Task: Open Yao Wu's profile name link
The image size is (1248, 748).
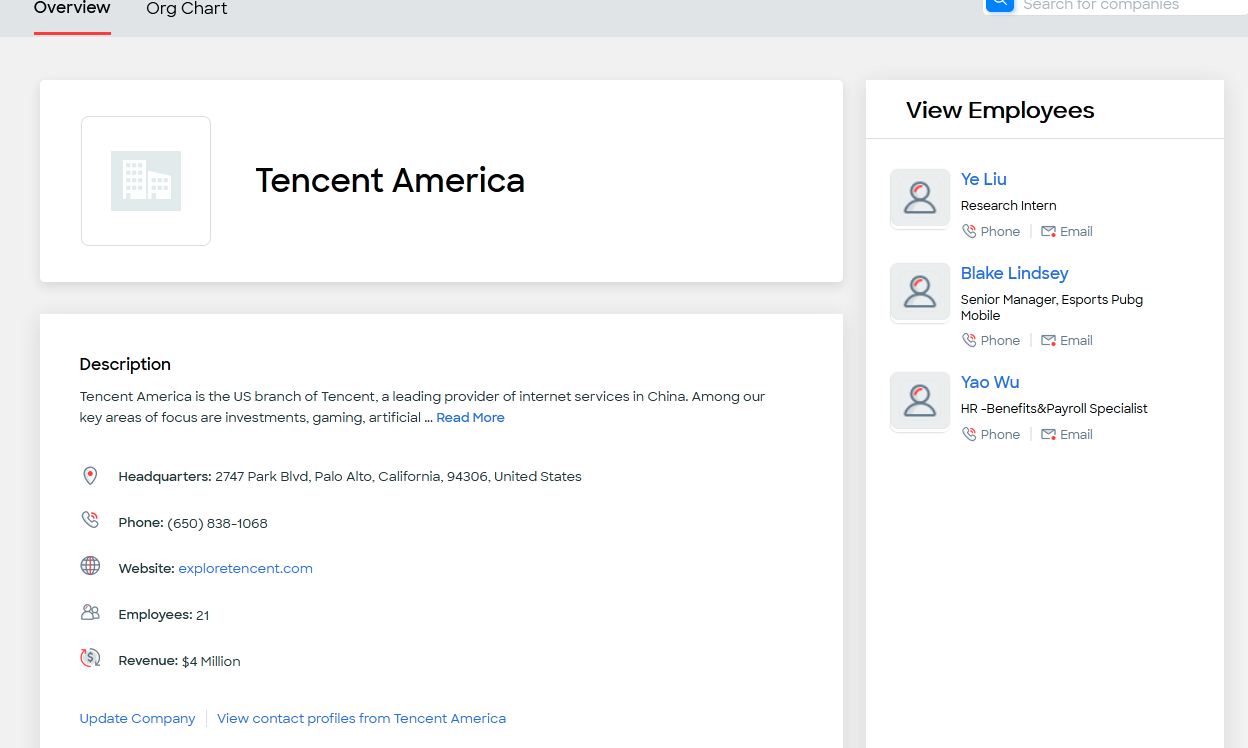Action: pyautogui.click(x=989, y=382)
